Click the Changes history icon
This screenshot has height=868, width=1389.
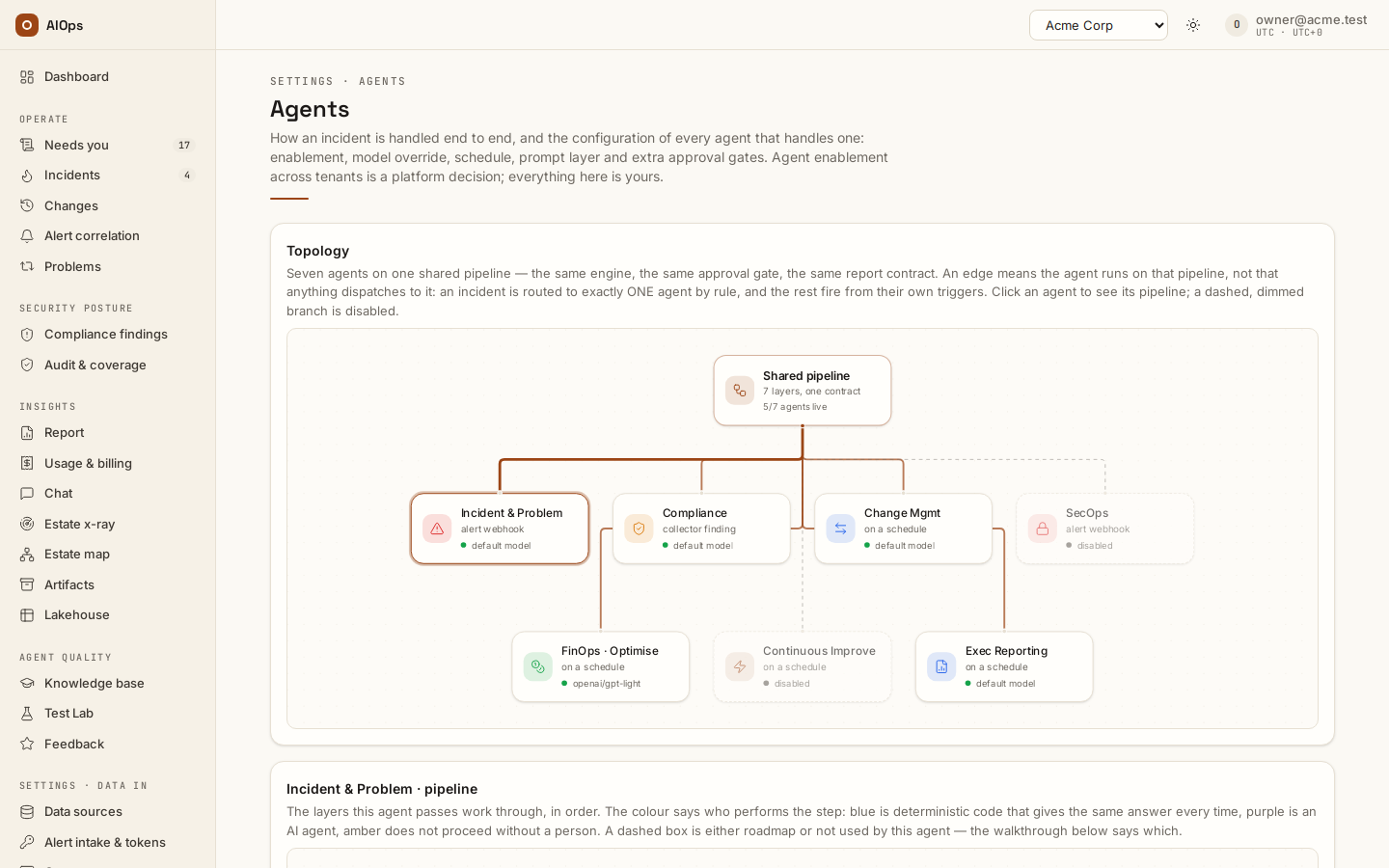coord(27,206)
